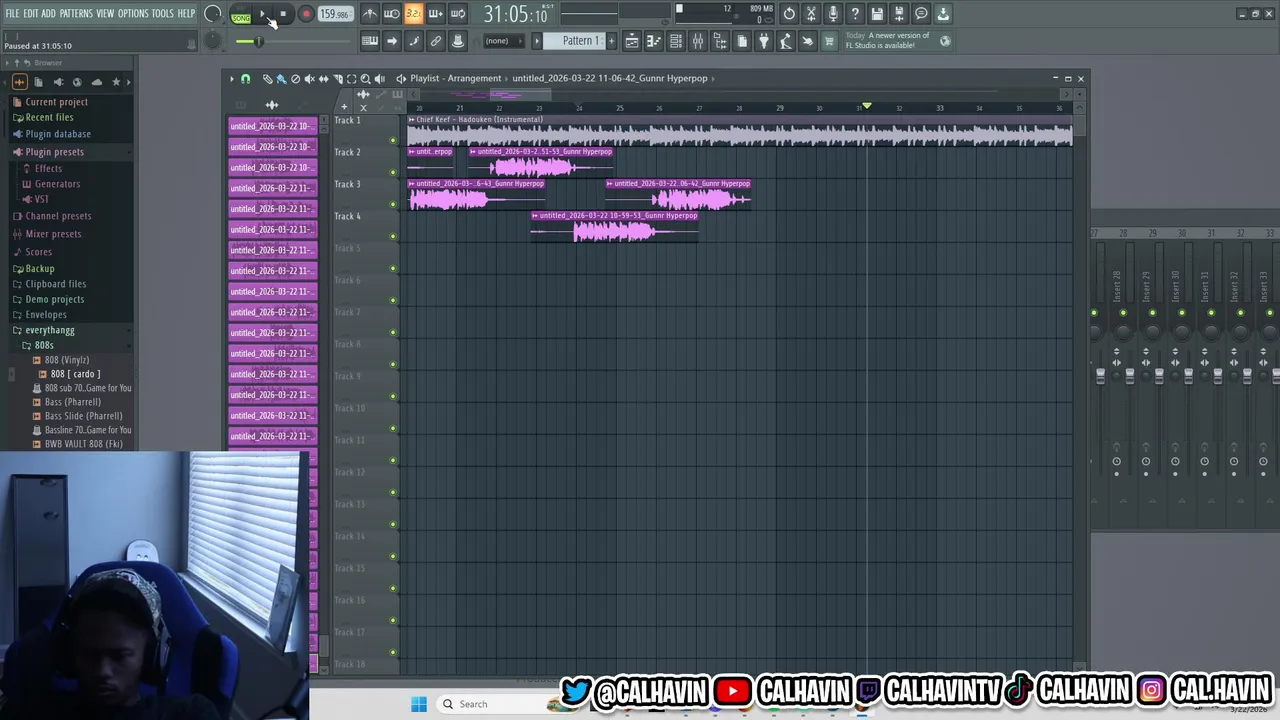Click the Save new version icon
This screenshot has width=1280, height=720.
[899, 14]
